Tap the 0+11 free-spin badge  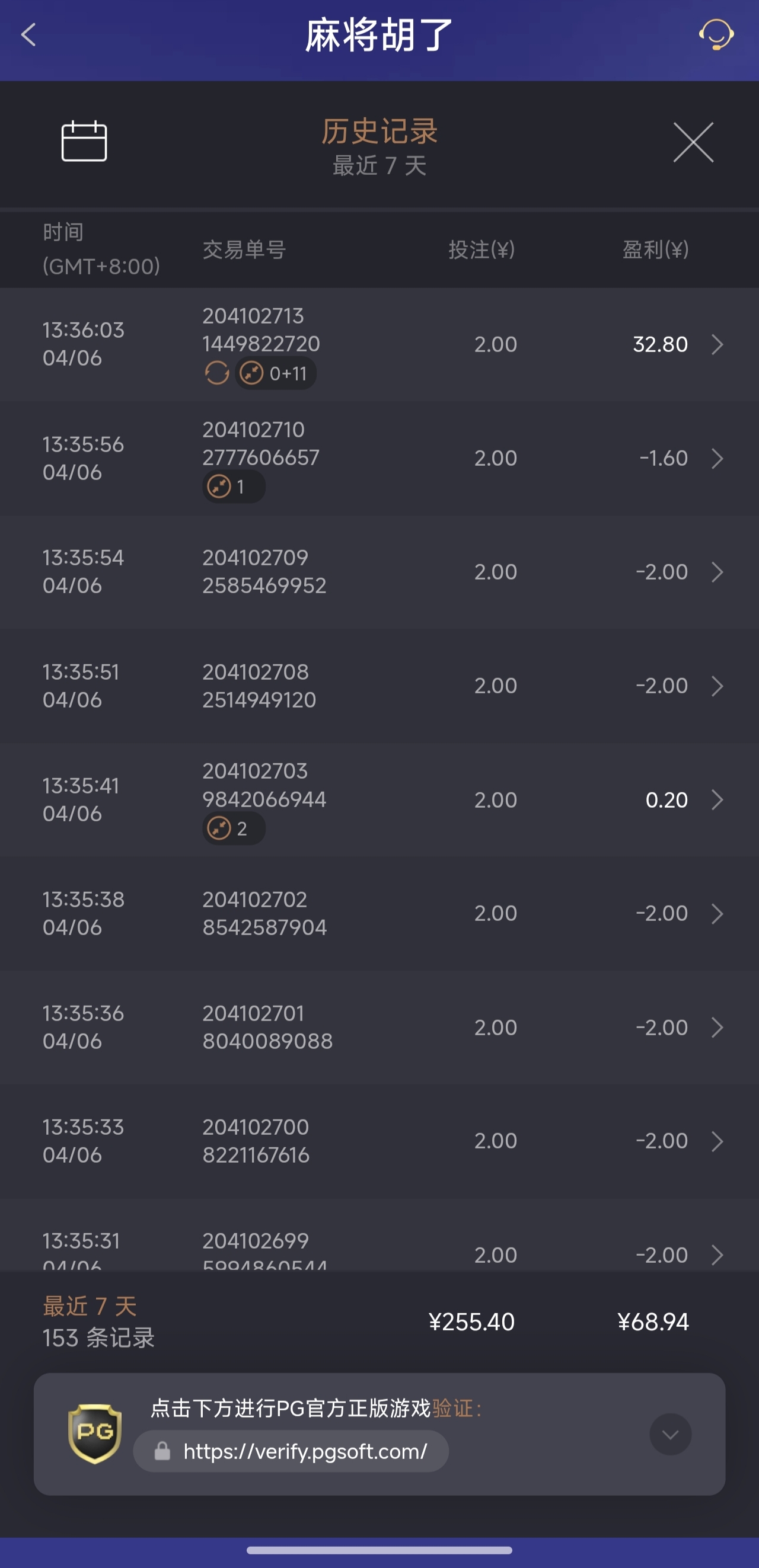276,373
